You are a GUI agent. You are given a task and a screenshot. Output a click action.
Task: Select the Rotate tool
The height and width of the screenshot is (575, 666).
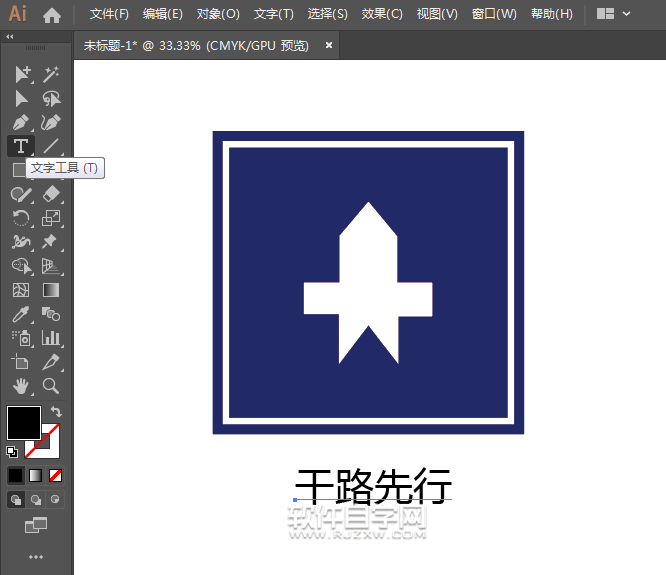coord(20,218)
